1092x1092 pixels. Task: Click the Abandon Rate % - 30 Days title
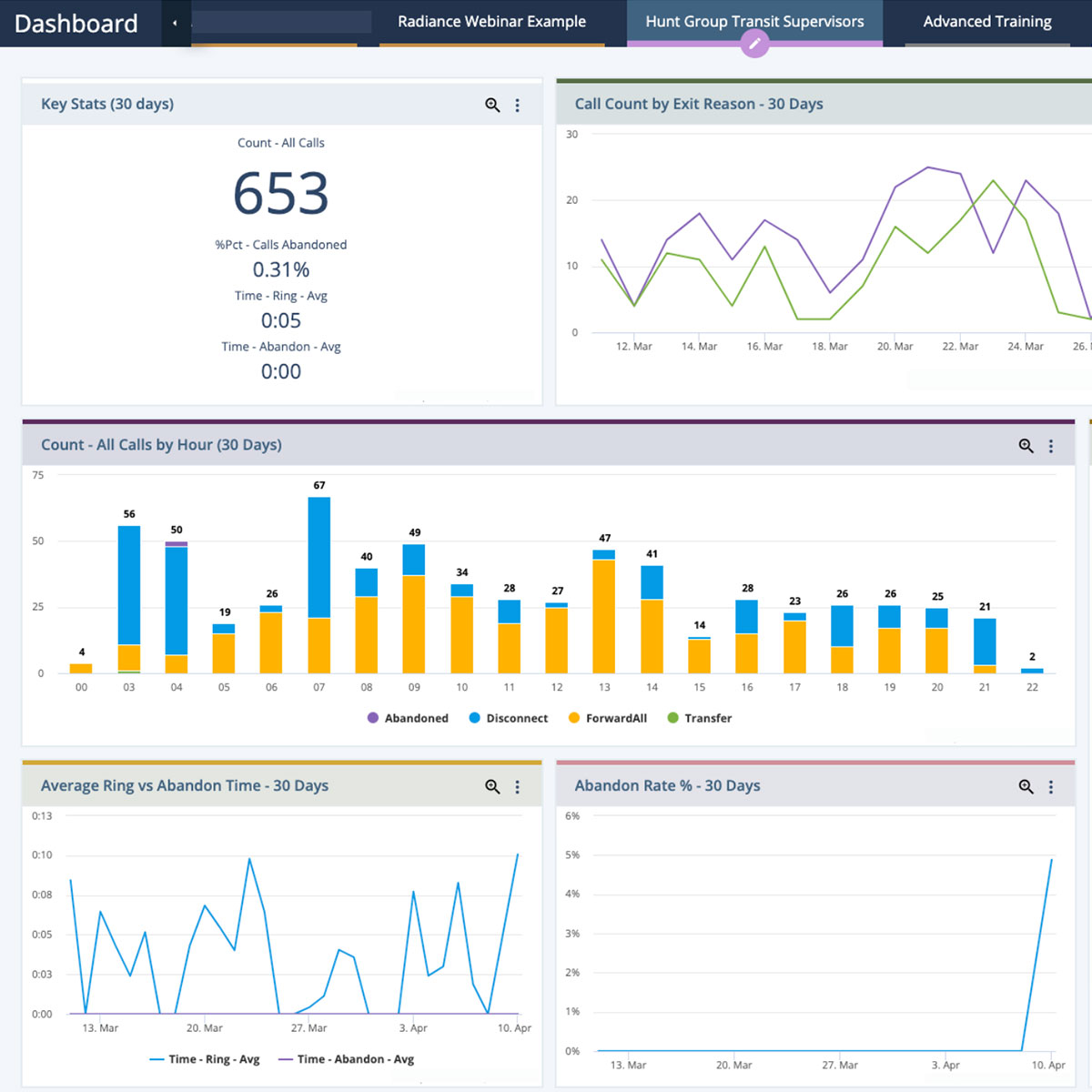click(667, 785)
